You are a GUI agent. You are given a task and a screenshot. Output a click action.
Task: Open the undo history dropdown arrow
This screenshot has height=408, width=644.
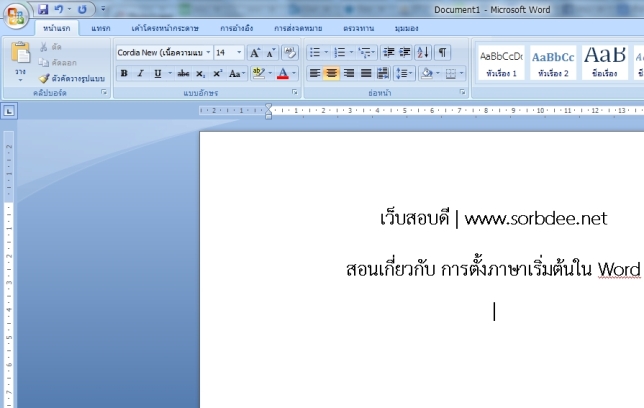[x=69, y=9]
